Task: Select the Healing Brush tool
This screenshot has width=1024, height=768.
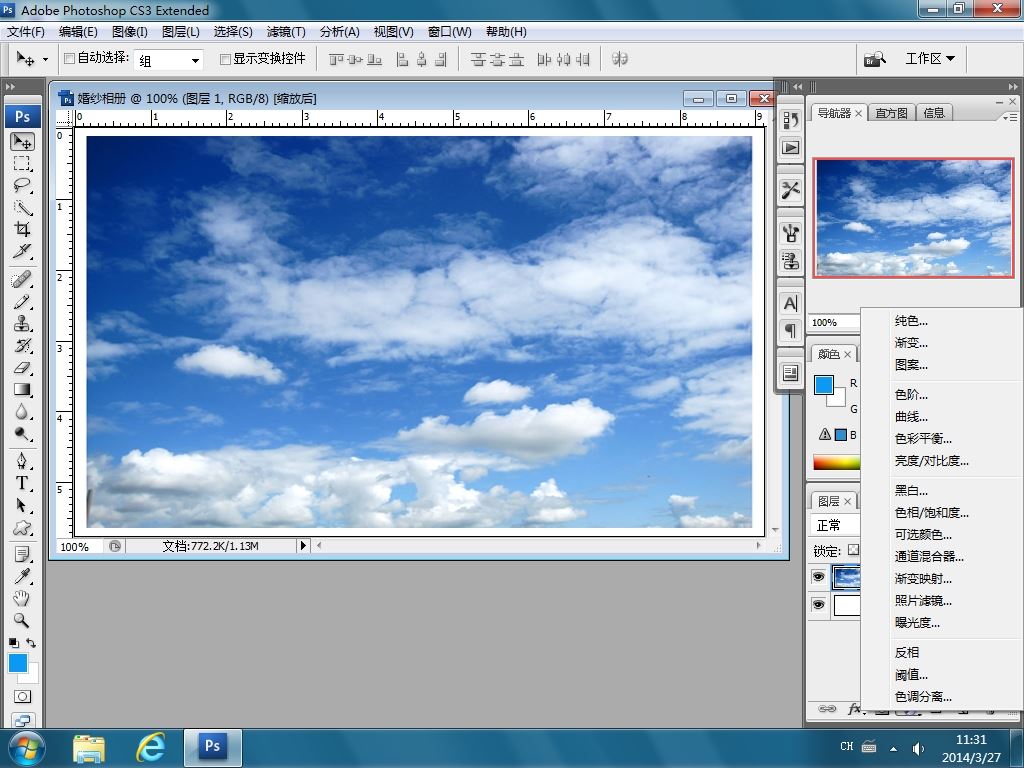Action: coord(22,280)
